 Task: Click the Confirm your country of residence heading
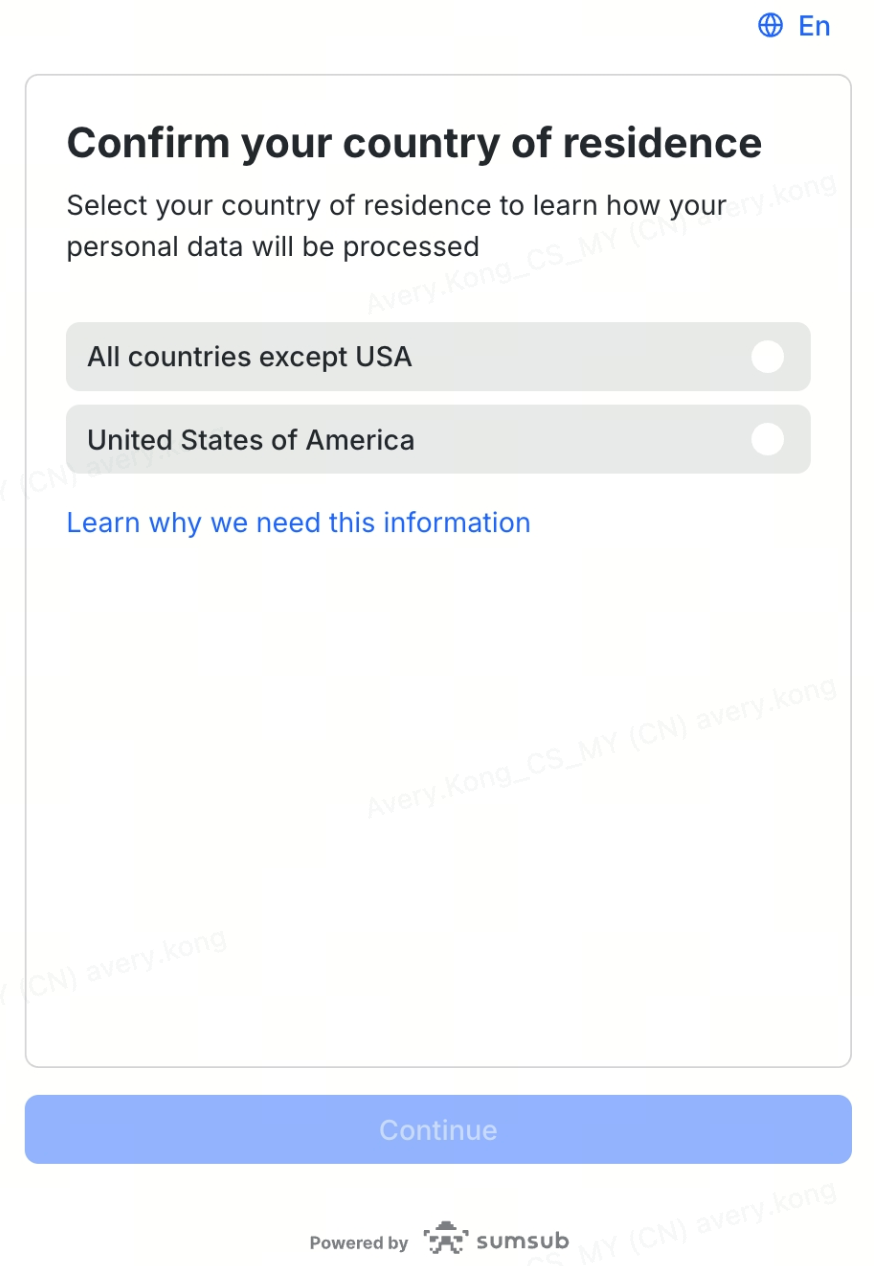pos(413,143)
